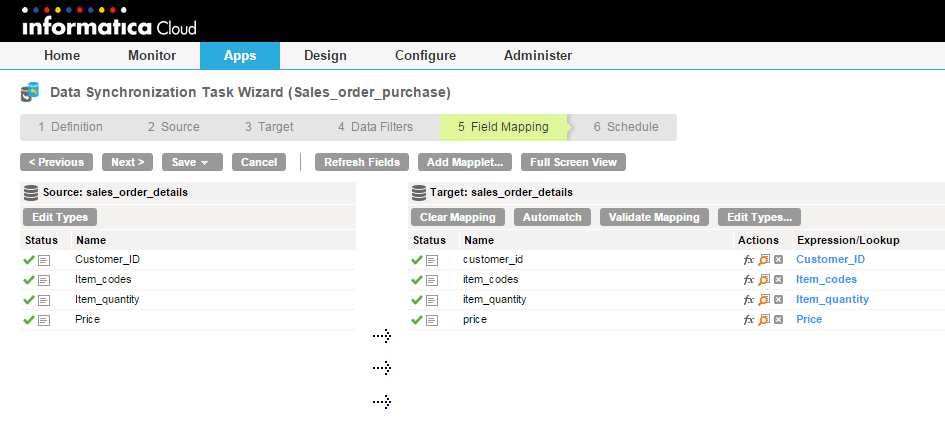Click target price field type icon
Viewport: 945px width, 434px height.
(432, 321)
